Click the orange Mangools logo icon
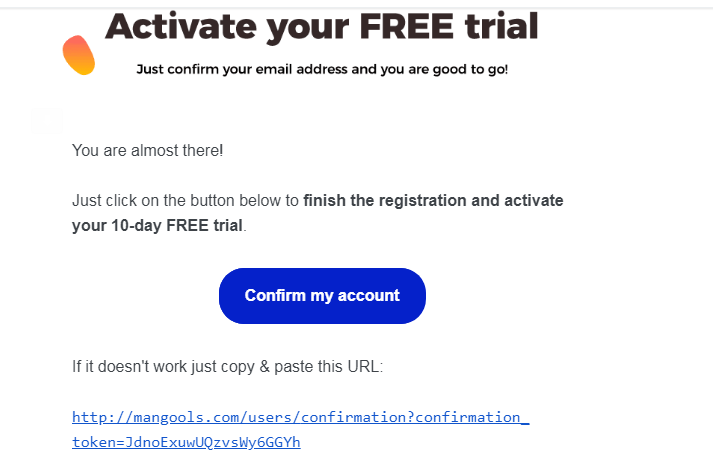Screen dimensions: 713x475 pyautogui.click(x=79, y=55)
